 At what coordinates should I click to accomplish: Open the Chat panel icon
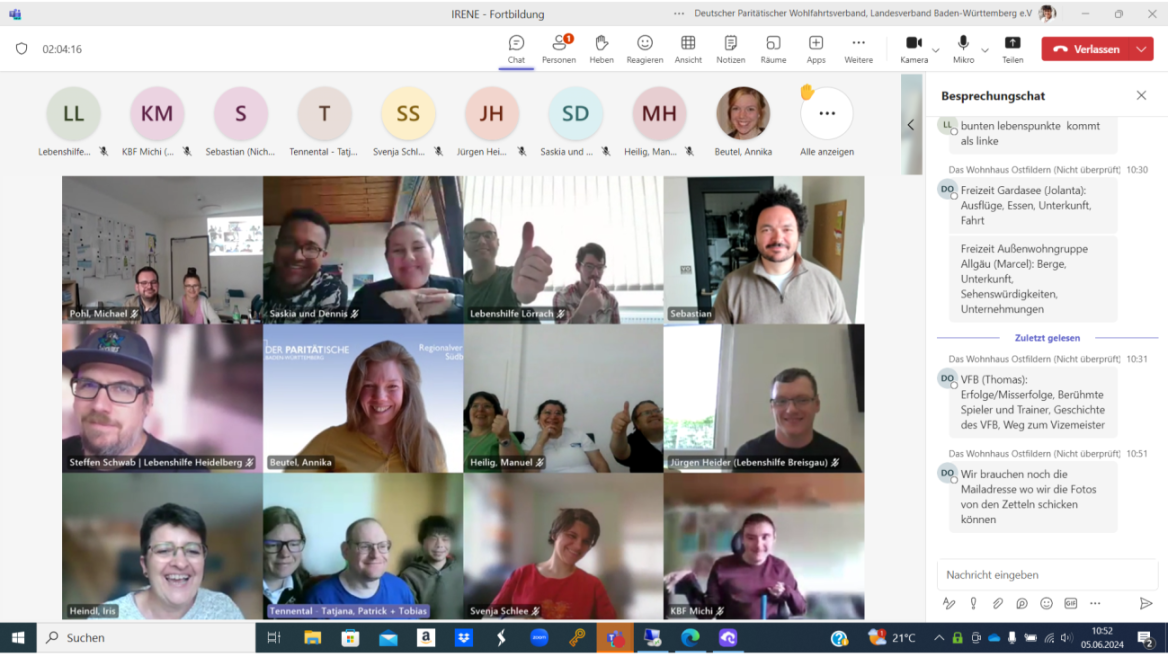pos(516,43)
